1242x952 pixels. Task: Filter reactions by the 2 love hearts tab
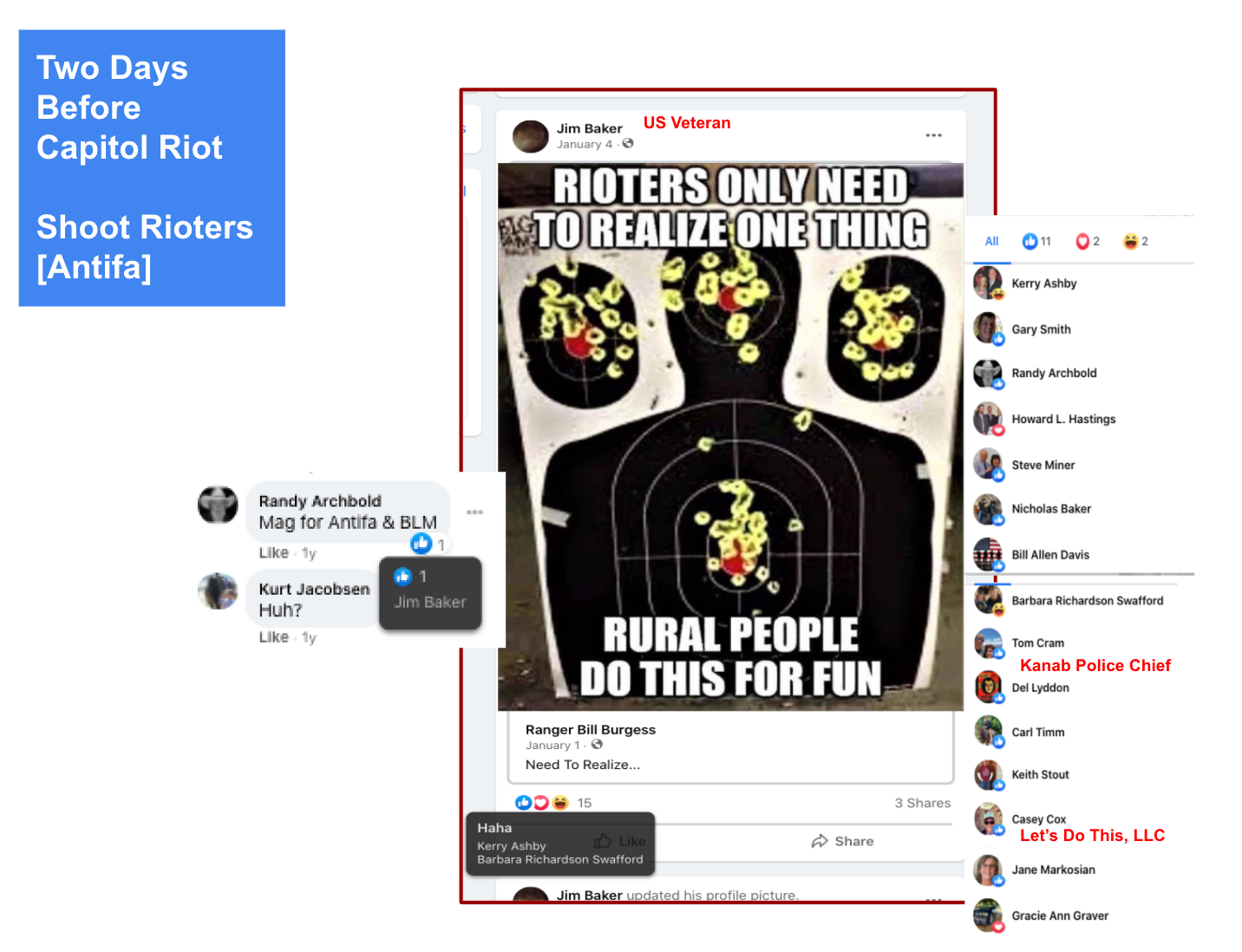click(x=1088, y=242)
